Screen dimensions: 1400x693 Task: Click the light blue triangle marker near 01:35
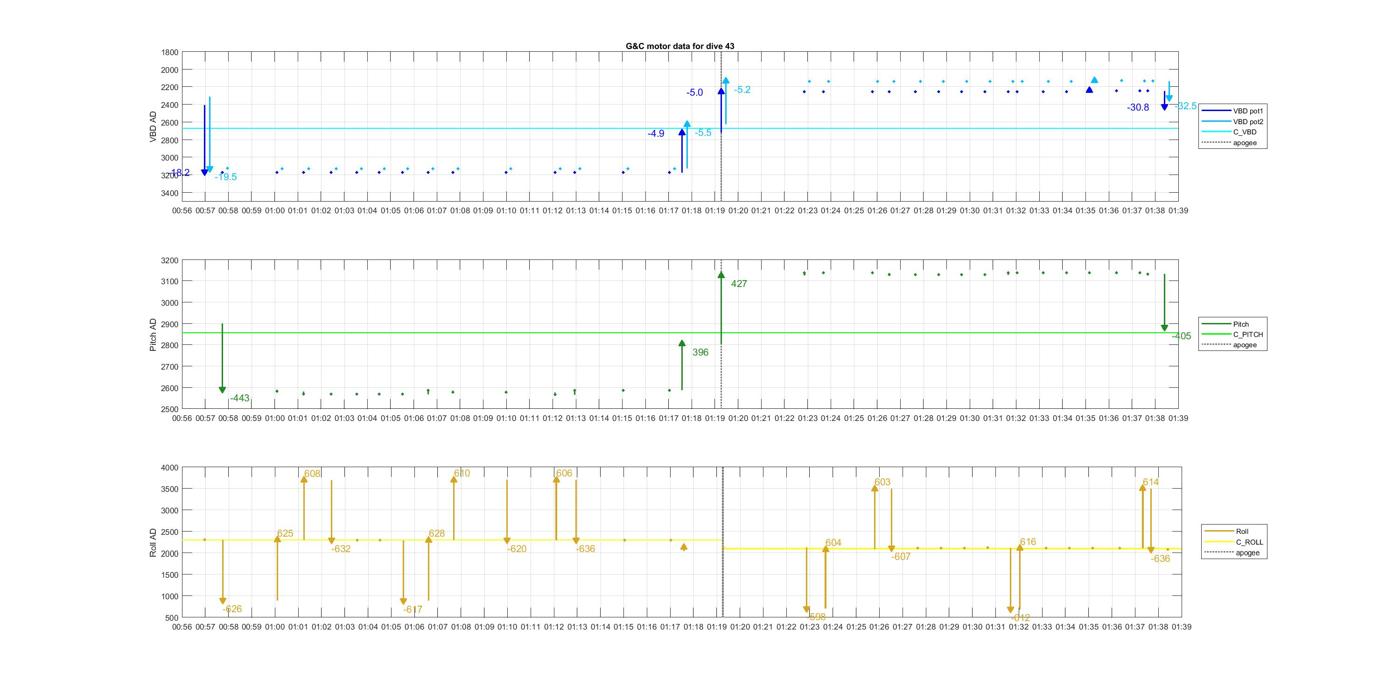(x=1095, y=80)
